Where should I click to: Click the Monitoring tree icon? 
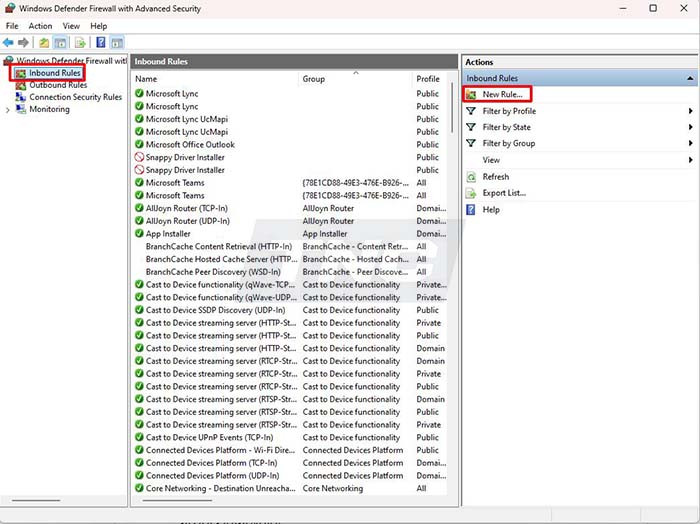click(21, 109)
